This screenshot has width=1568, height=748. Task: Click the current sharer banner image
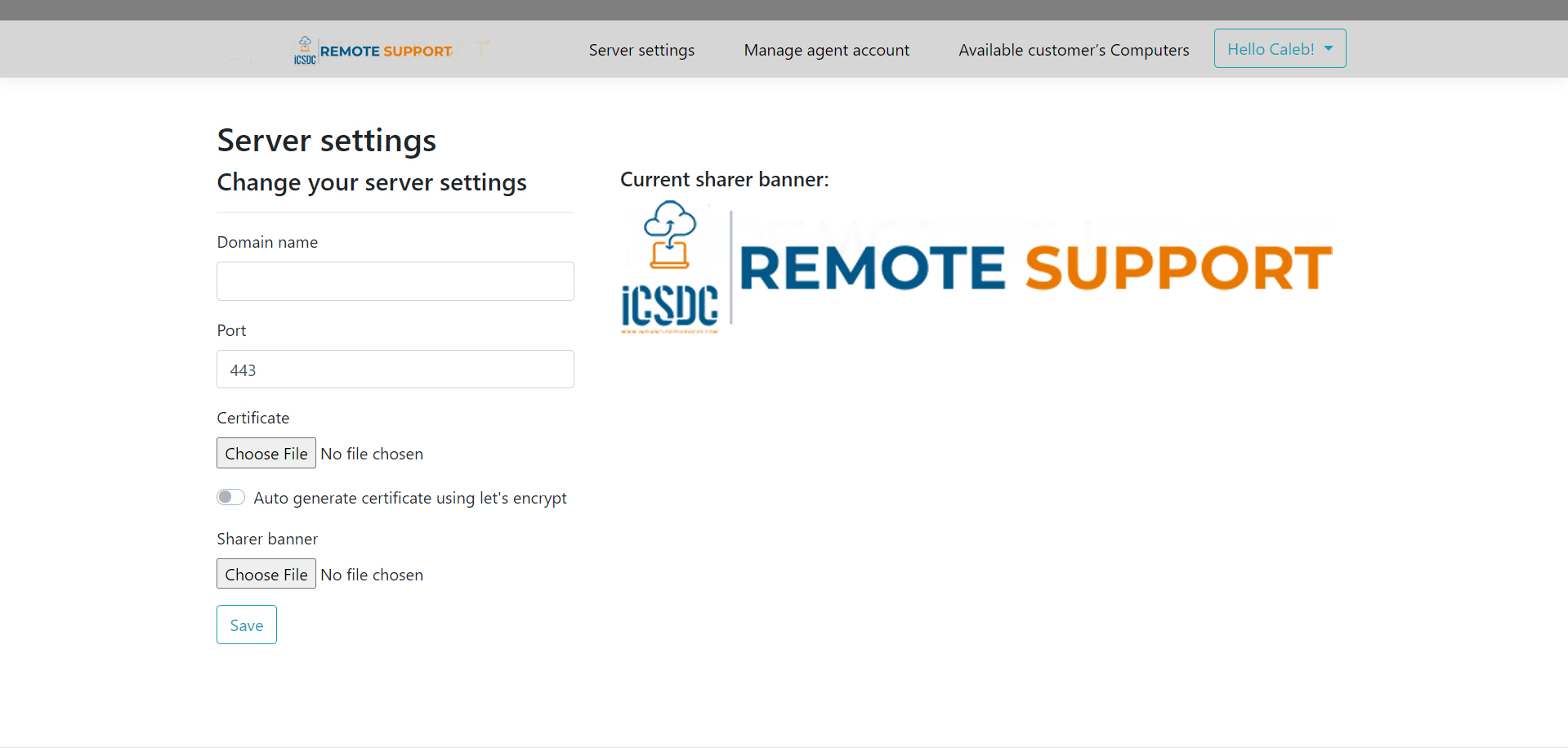coord(976,267)
